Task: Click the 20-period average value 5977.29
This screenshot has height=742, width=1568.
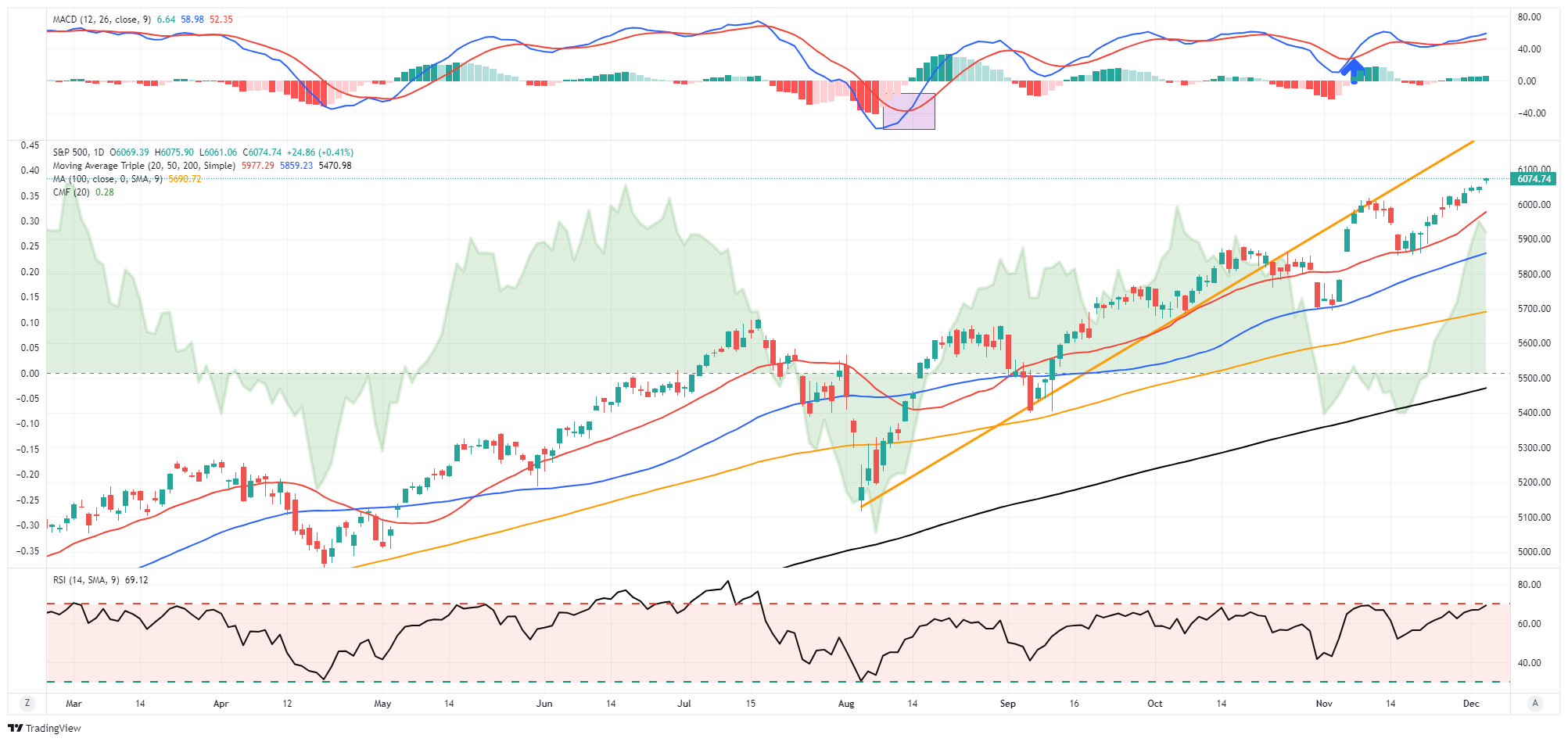Action: pos(257,166)
